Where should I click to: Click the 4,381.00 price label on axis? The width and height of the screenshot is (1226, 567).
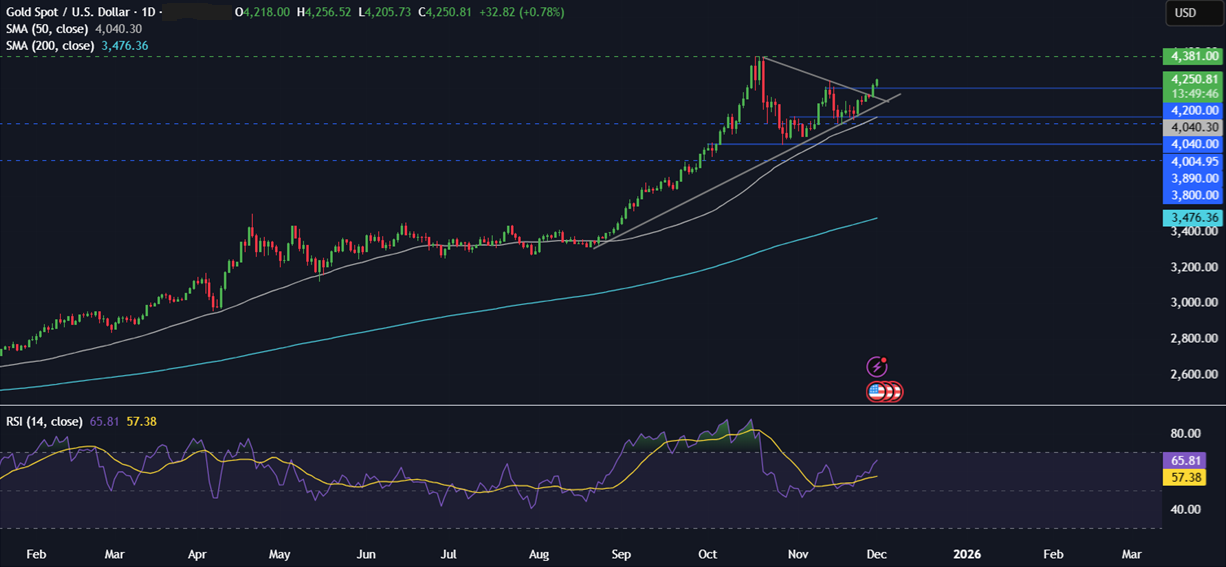(x=1191, y=57)
